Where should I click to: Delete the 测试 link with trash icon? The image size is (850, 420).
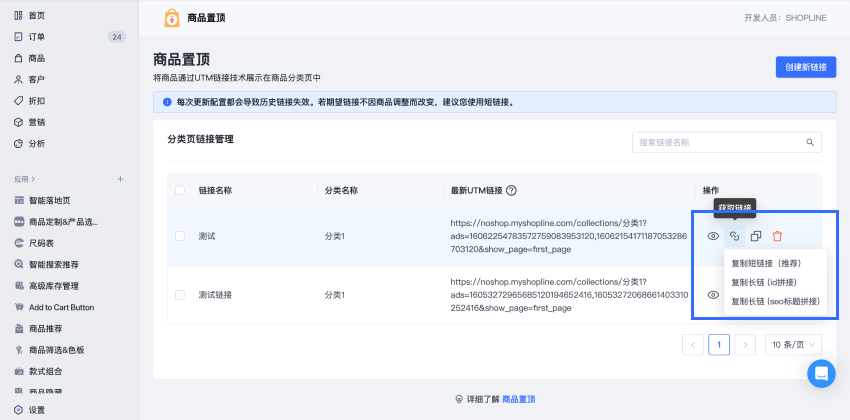point(777,236)
